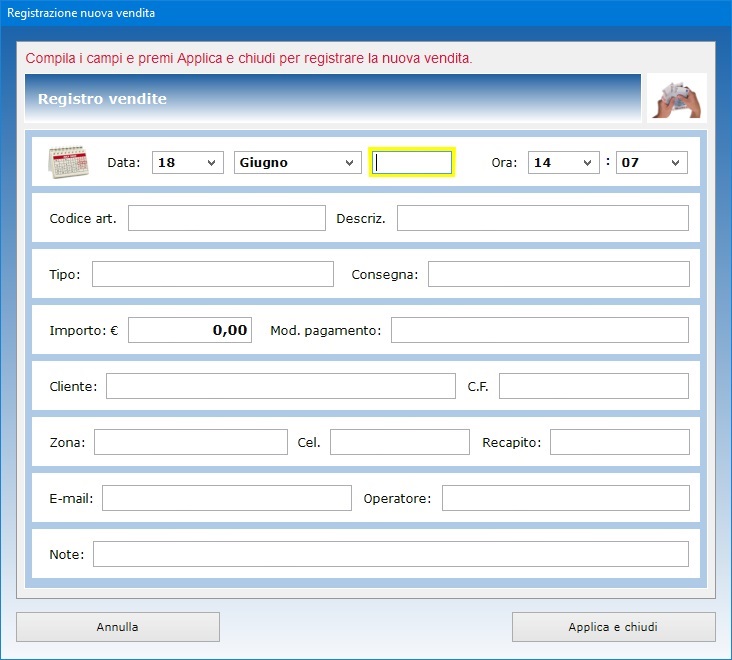This screenshot has height=660, width=732.
Task: Click the Mod. pagamento input field
Action: (x=540, y=330)
